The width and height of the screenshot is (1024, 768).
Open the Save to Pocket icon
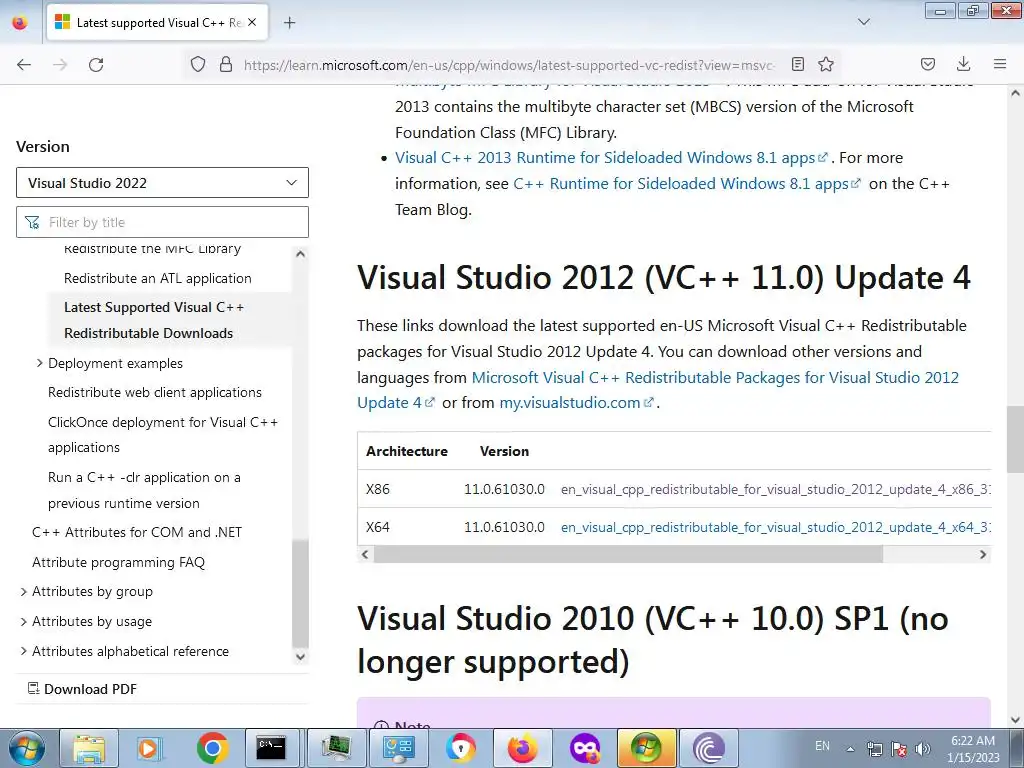pyautogui.click(x=927, y=64)
